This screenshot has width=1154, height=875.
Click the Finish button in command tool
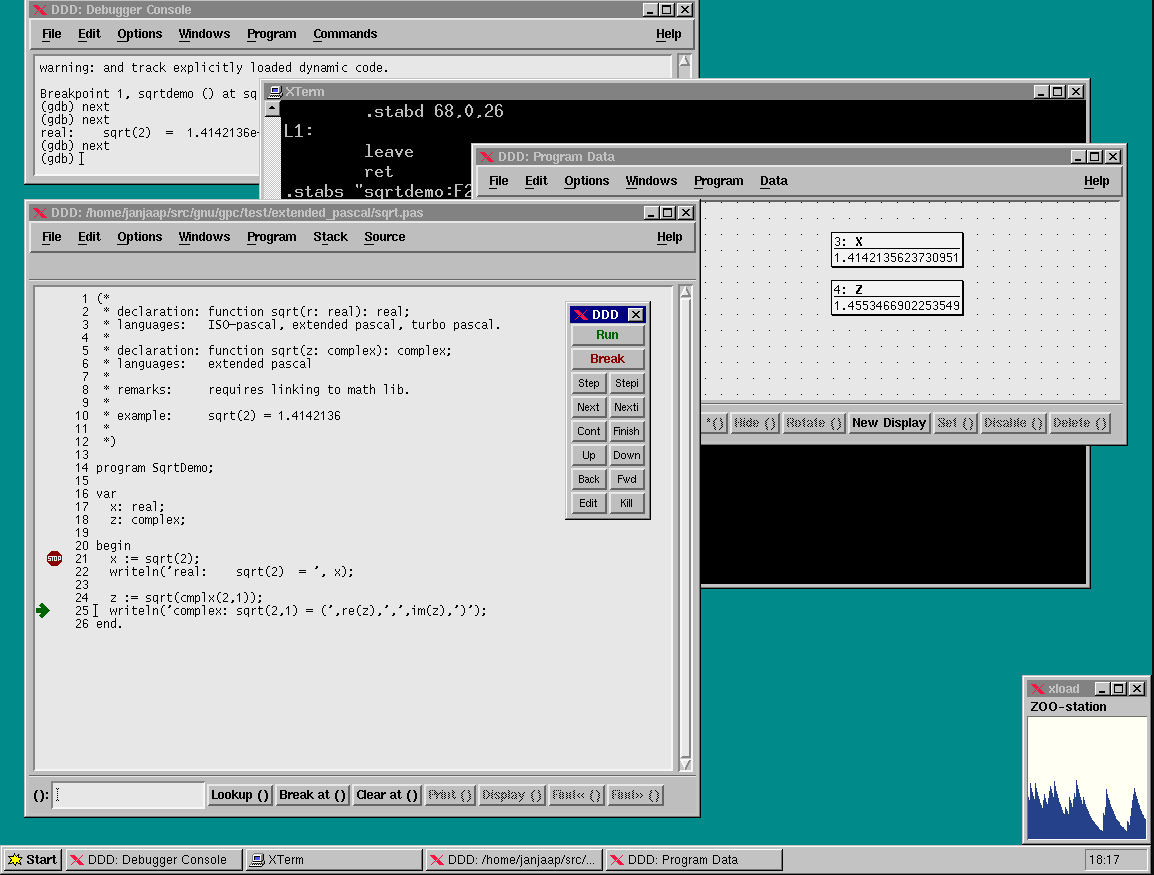pyautogui.click(x=627, y=431)
